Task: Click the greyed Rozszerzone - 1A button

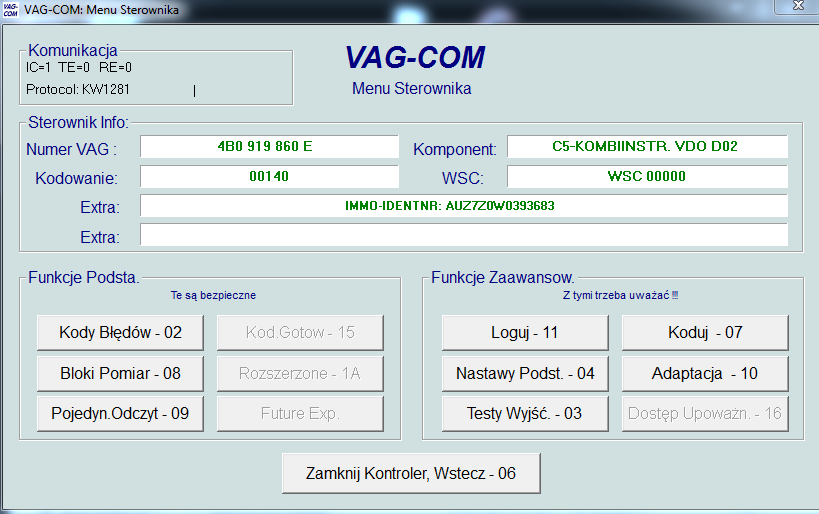Action: (x=300, y=373)
